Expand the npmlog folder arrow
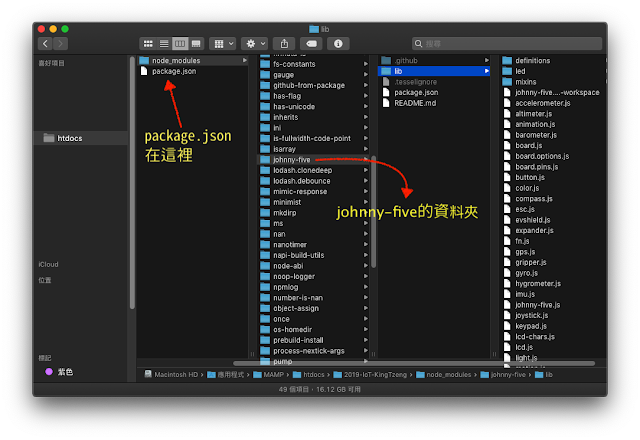 click(x=366, y=287)
